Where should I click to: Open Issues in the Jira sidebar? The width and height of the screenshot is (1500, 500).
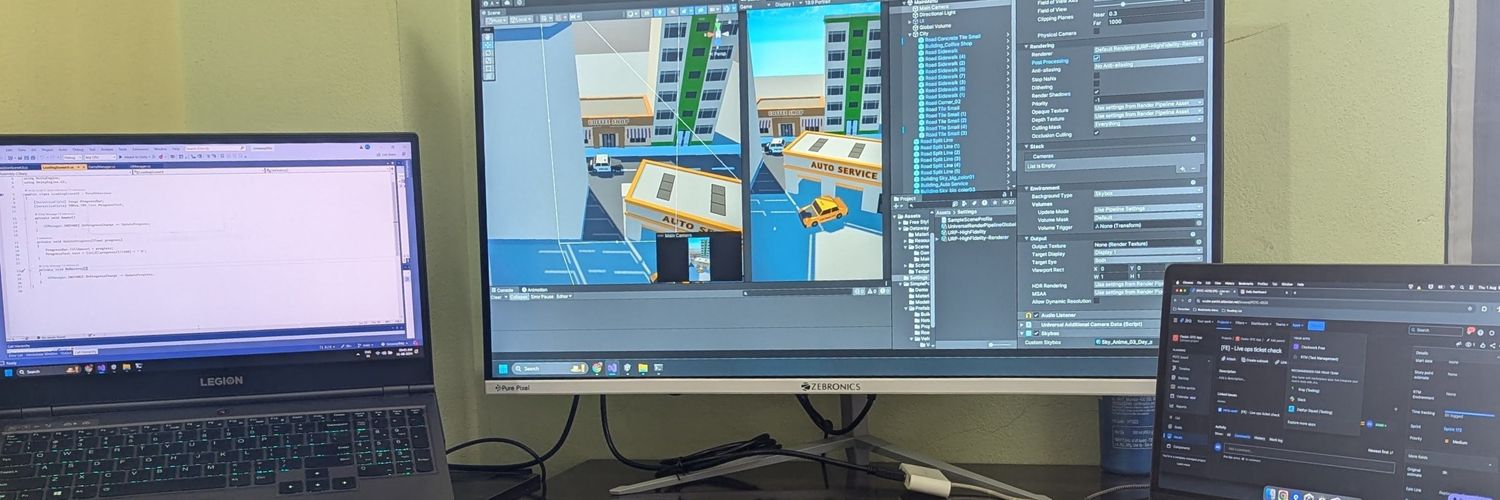(x=1178, y=437)
